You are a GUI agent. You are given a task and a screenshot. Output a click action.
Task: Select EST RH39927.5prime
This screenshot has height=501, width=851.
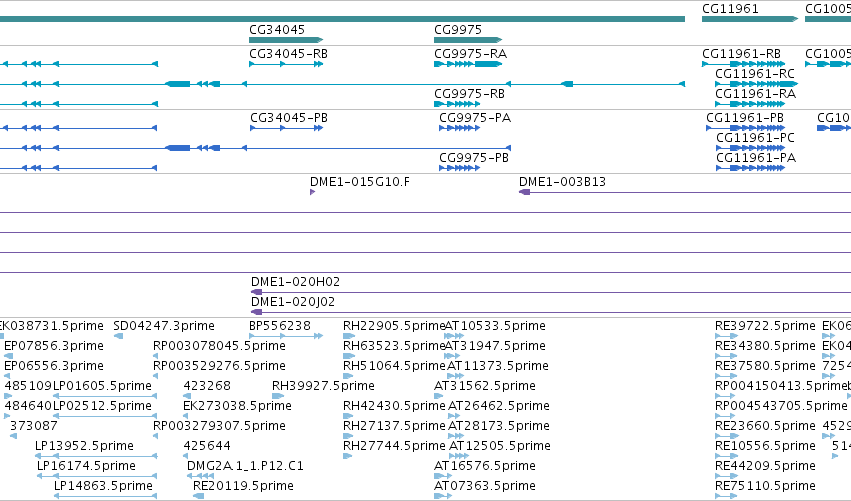pos(323,386)
